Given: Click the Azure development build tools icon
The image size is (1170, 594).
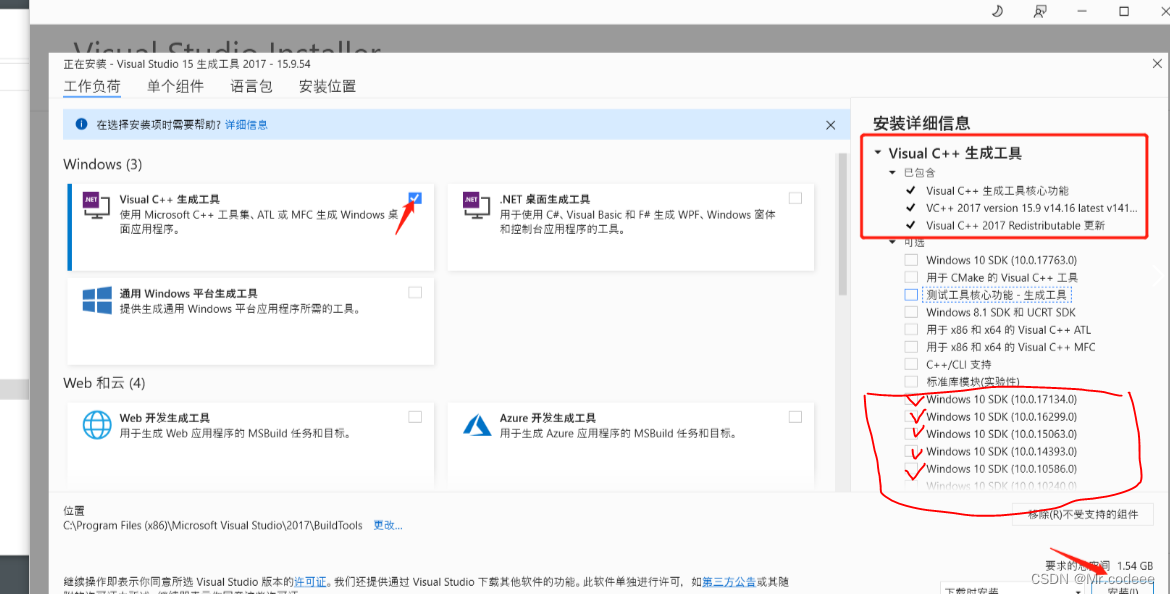Looking at the screenshot, I should pos(476,425).
